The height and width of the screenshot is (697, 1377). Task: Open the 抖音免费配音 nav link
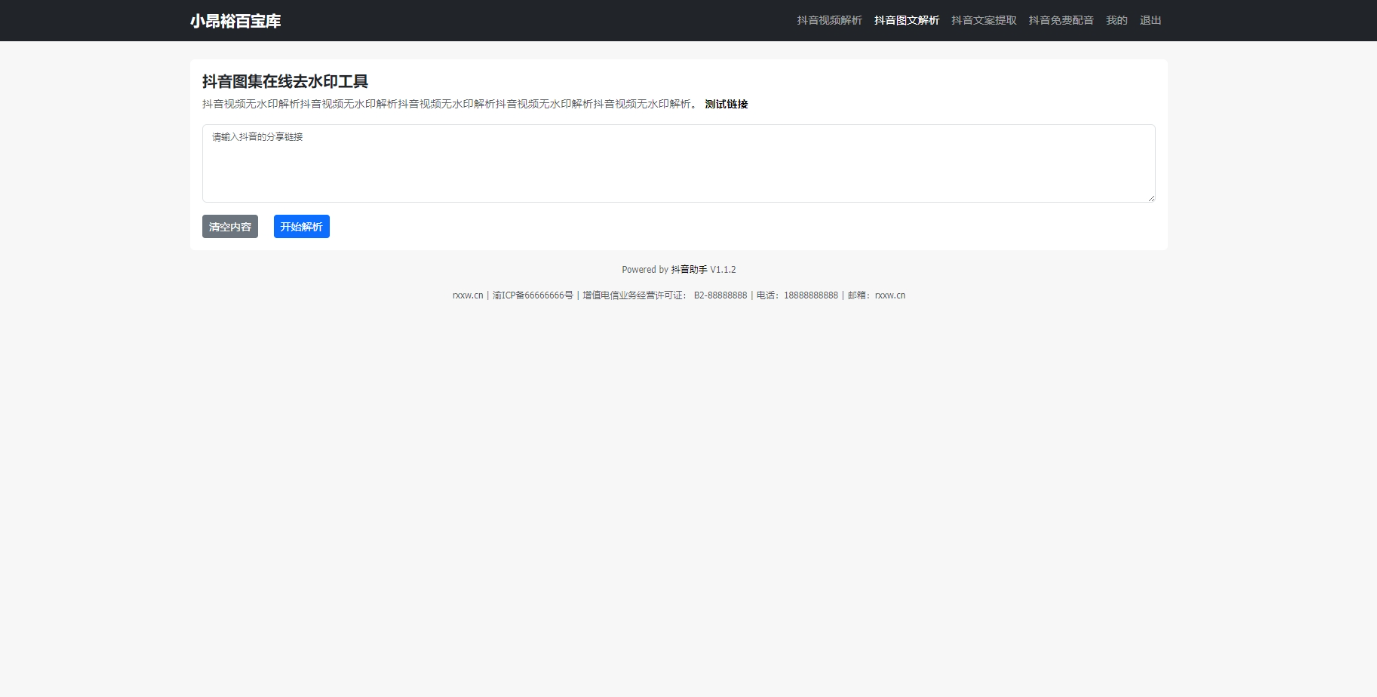[1061, 21]
